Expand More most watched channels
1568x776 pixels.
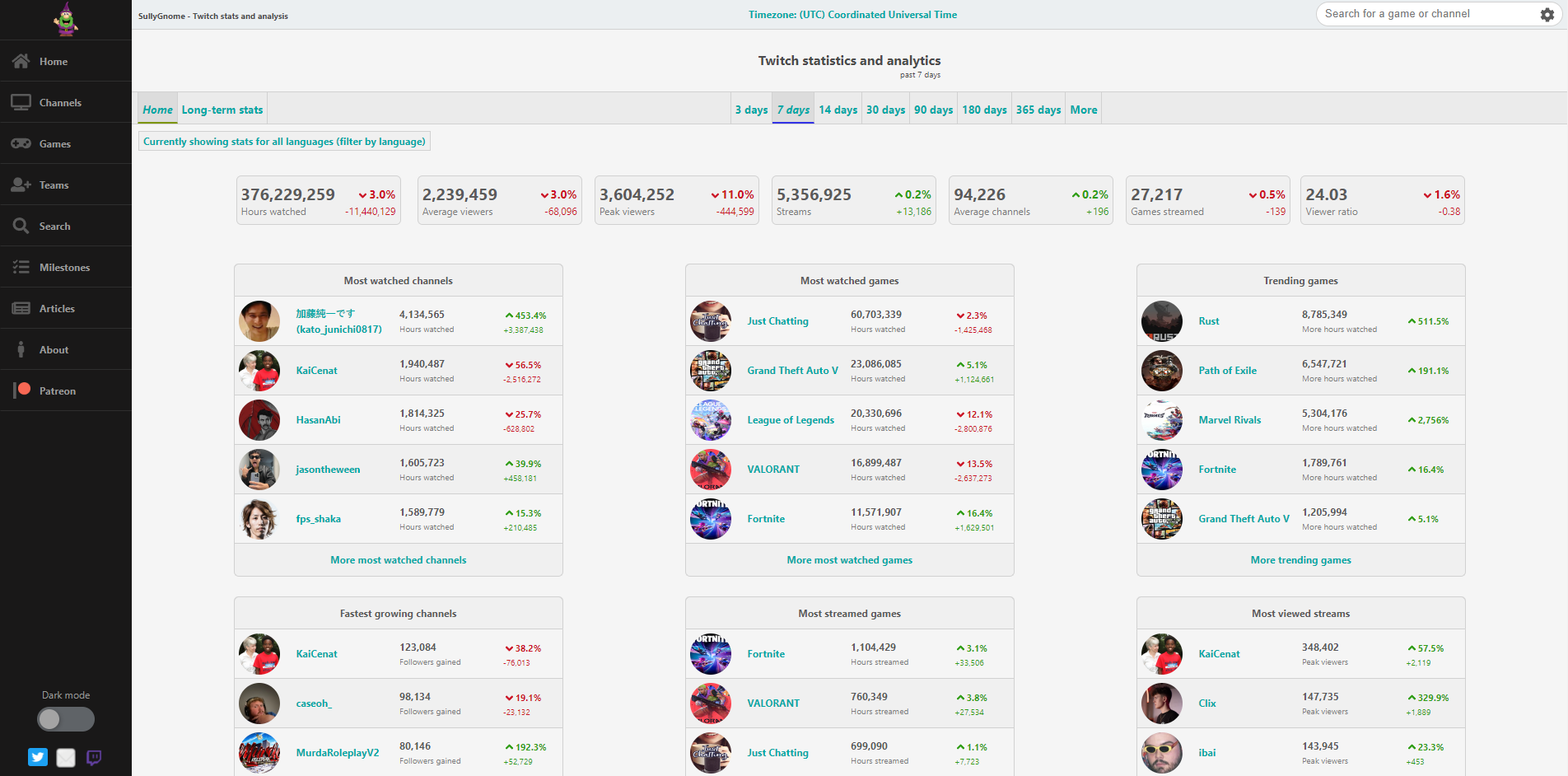[398, 560]
